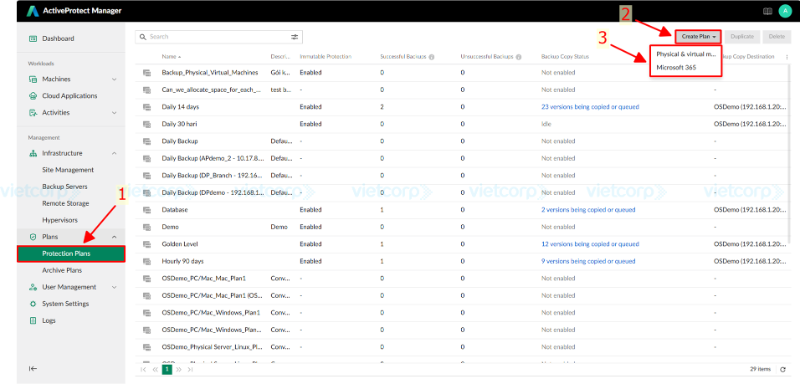800x384 pixels.
Task: Click the magnifier search icon
Action: pyautogui.click(x=143, y=37)
